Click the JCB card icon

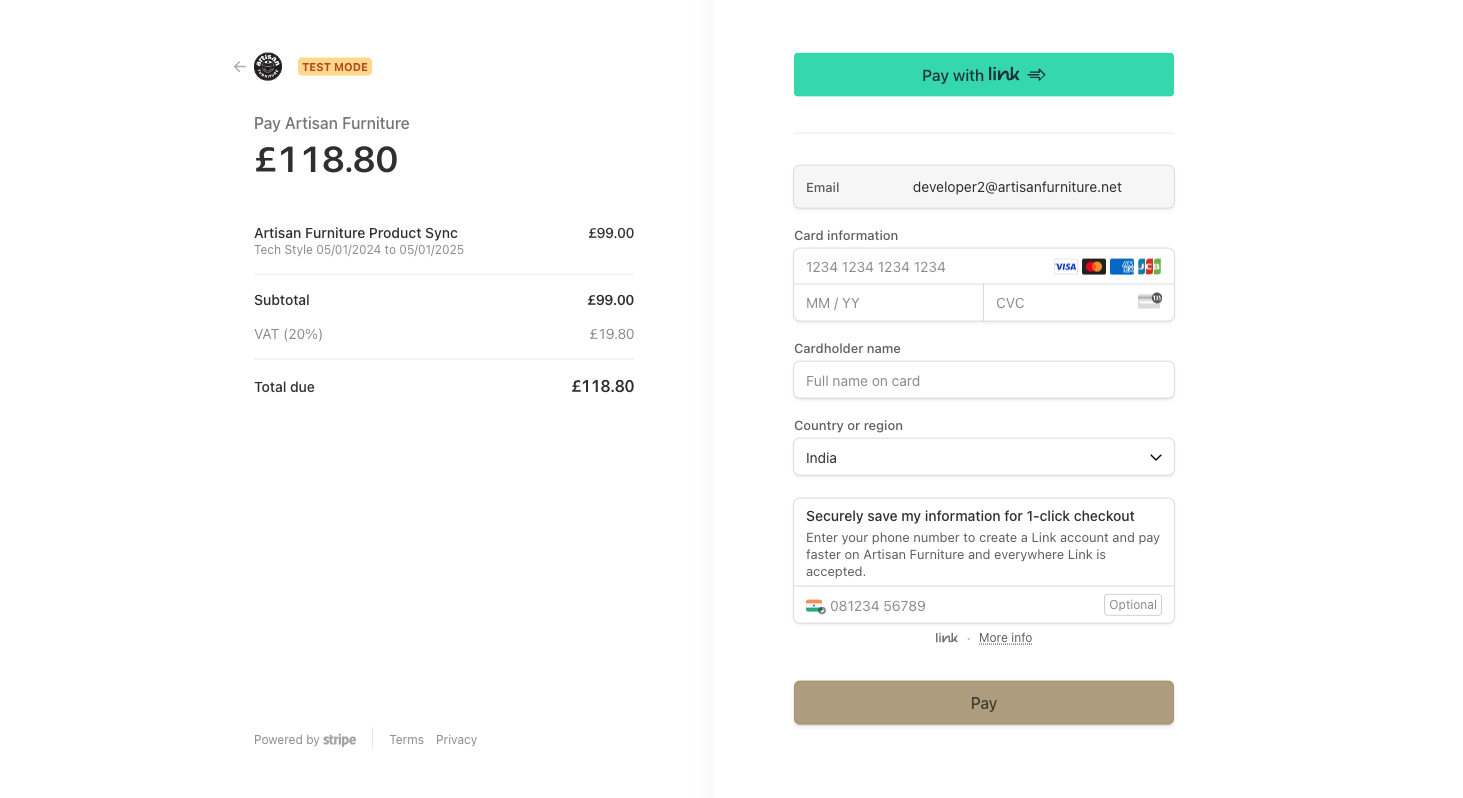coord(1150,267)
